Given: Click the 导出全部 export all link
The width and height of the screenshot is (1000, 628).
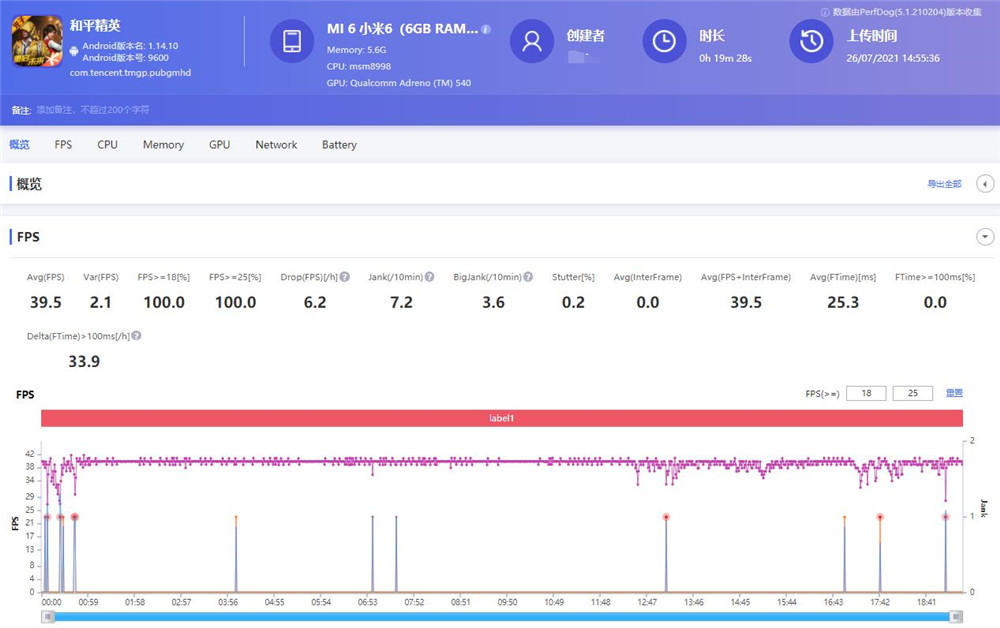Looking at the screenshot, I should click(944, 184).
